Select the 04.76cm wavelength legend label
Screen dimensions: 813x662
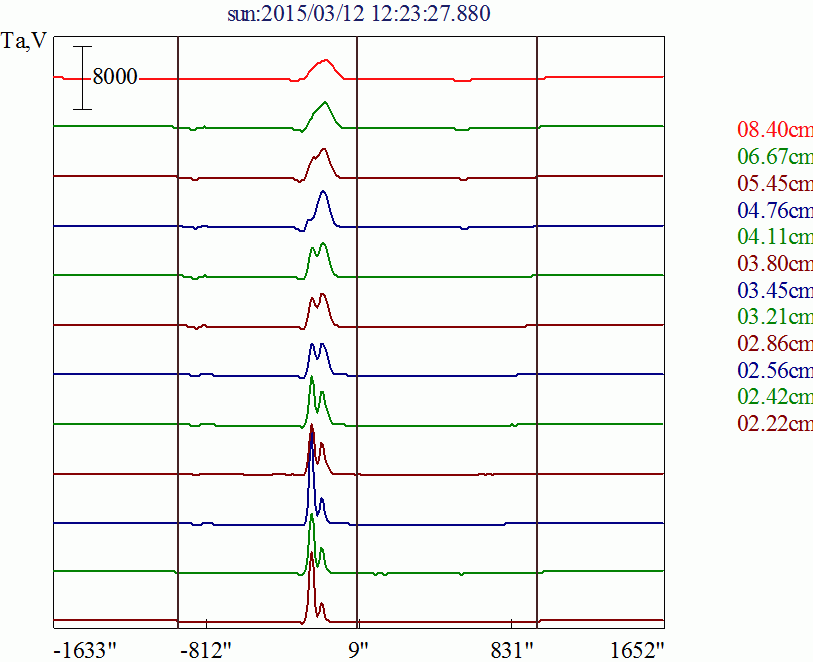point(775,210)
